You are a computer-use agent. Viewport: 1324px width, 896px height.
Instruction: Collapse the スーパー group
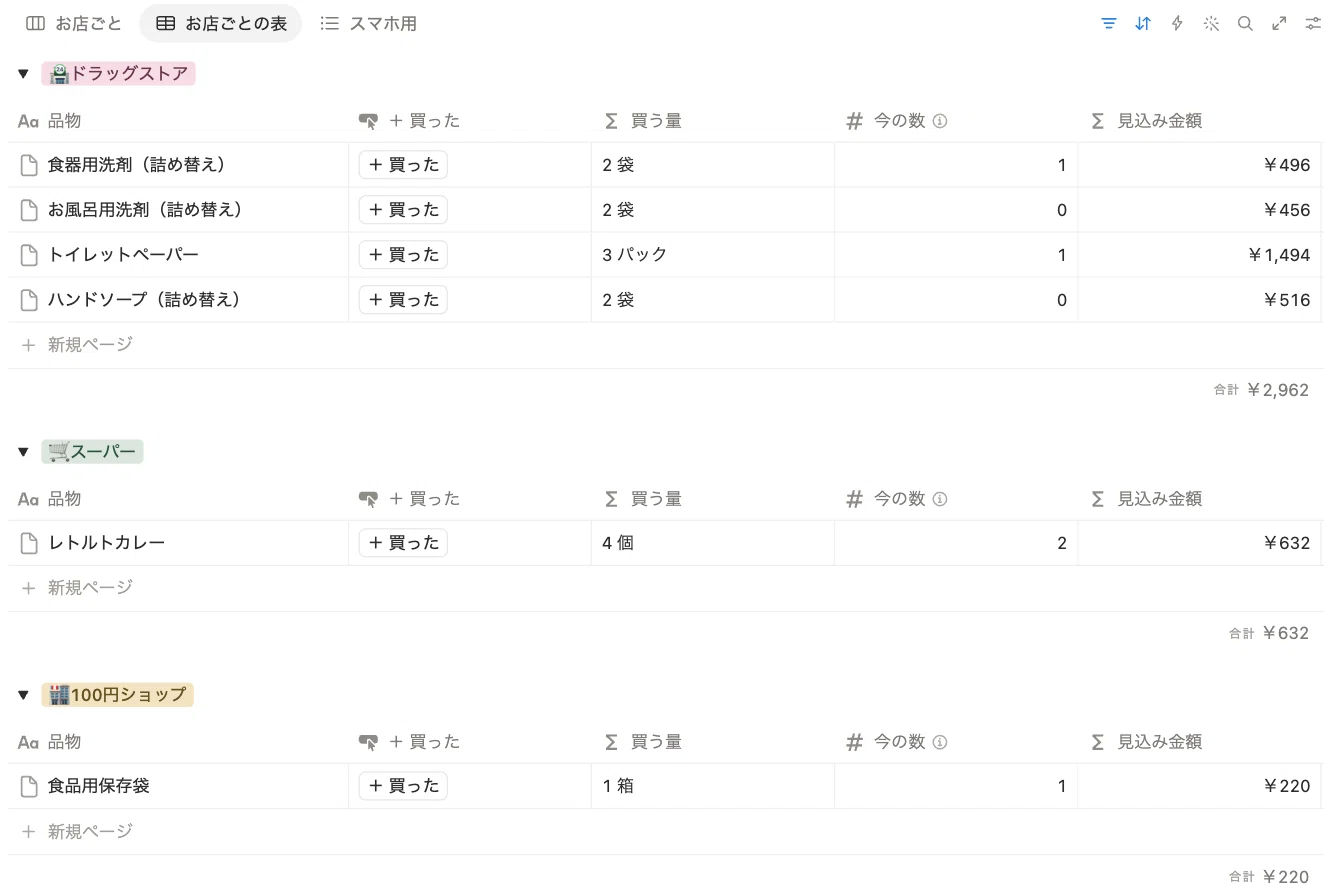click(23, 452)
